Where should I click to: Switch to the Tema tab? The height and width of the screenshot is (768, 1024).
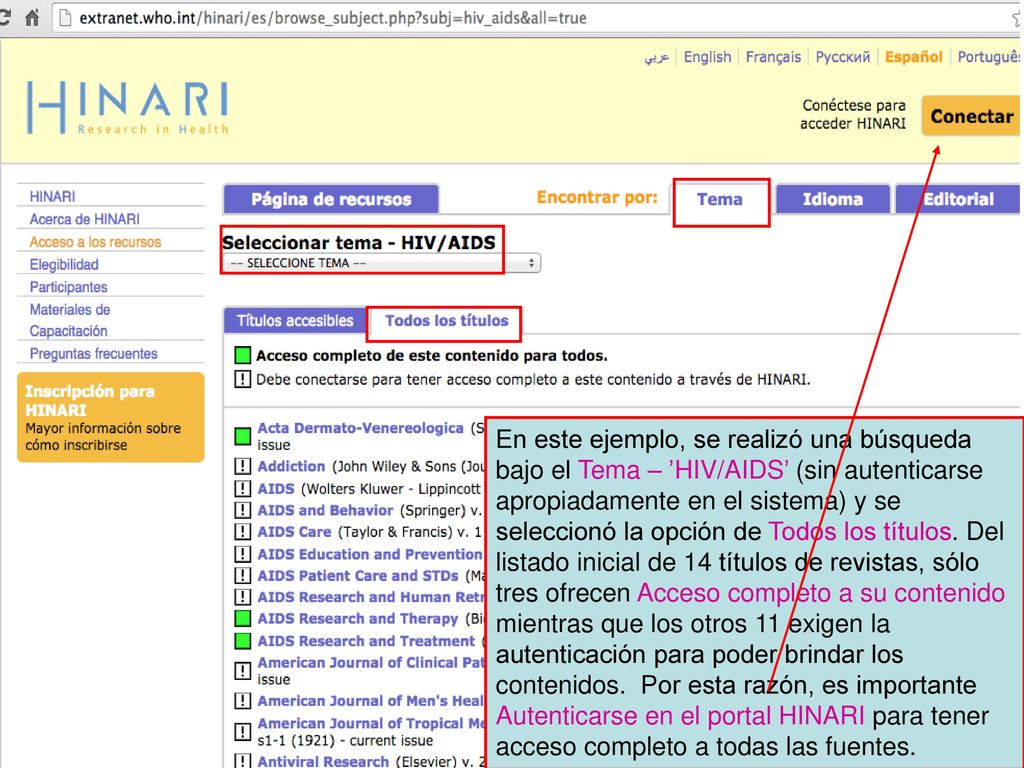click(720, 199)
